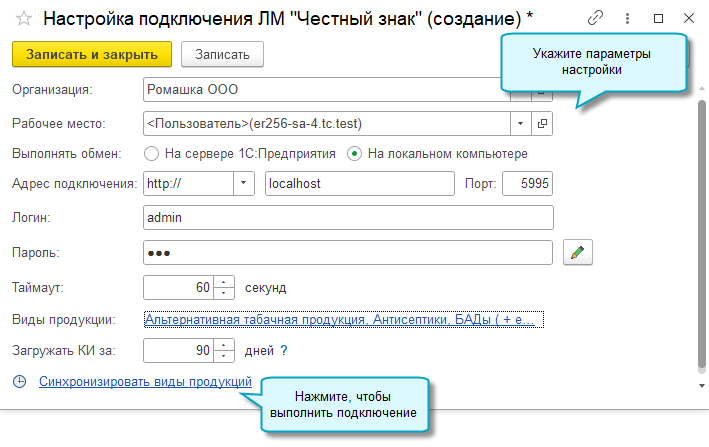Open the Рабочее место selection form icon
This screenshot has height=447, width=709.
543,123
